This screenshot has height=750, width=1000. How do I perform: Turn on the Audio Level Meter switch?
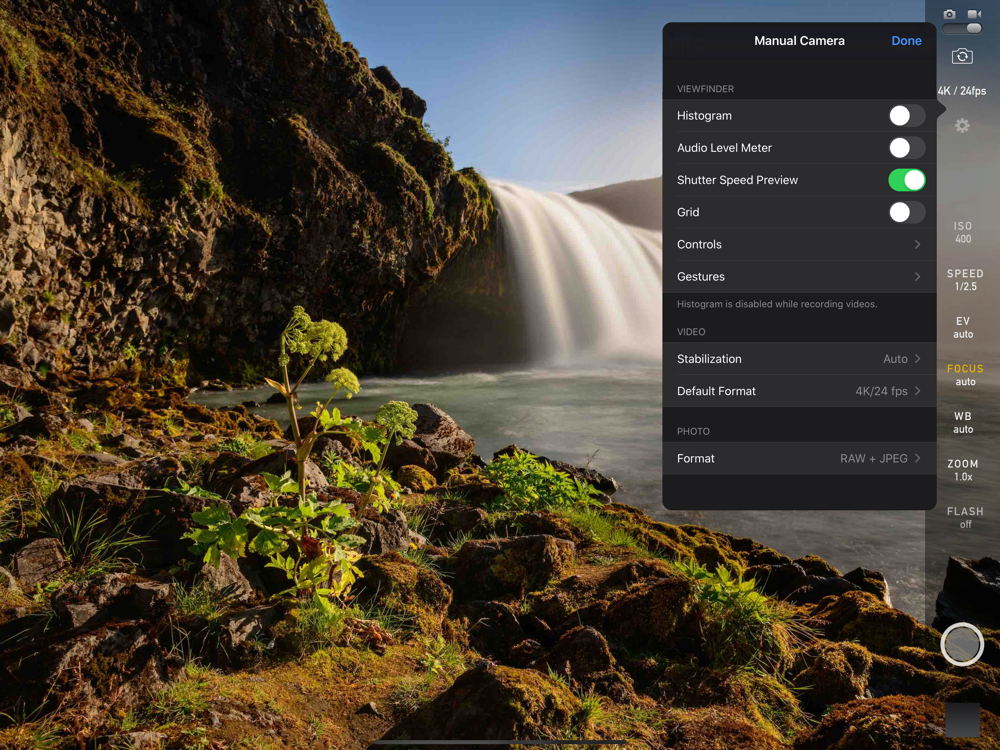click(x=906, y=148)
